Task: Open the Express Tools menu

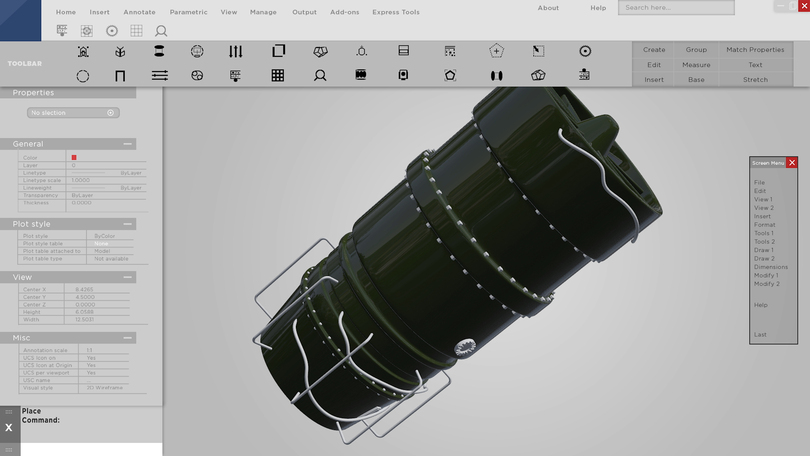Action: tap(396, 12)
